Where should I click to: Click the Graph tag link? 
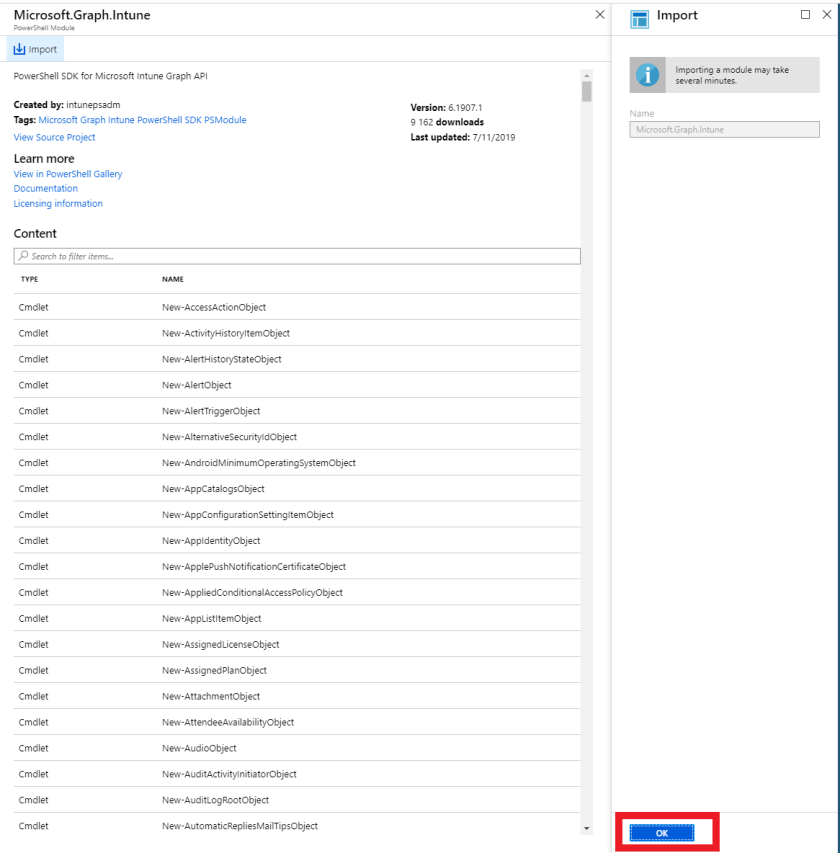point(92,120)
